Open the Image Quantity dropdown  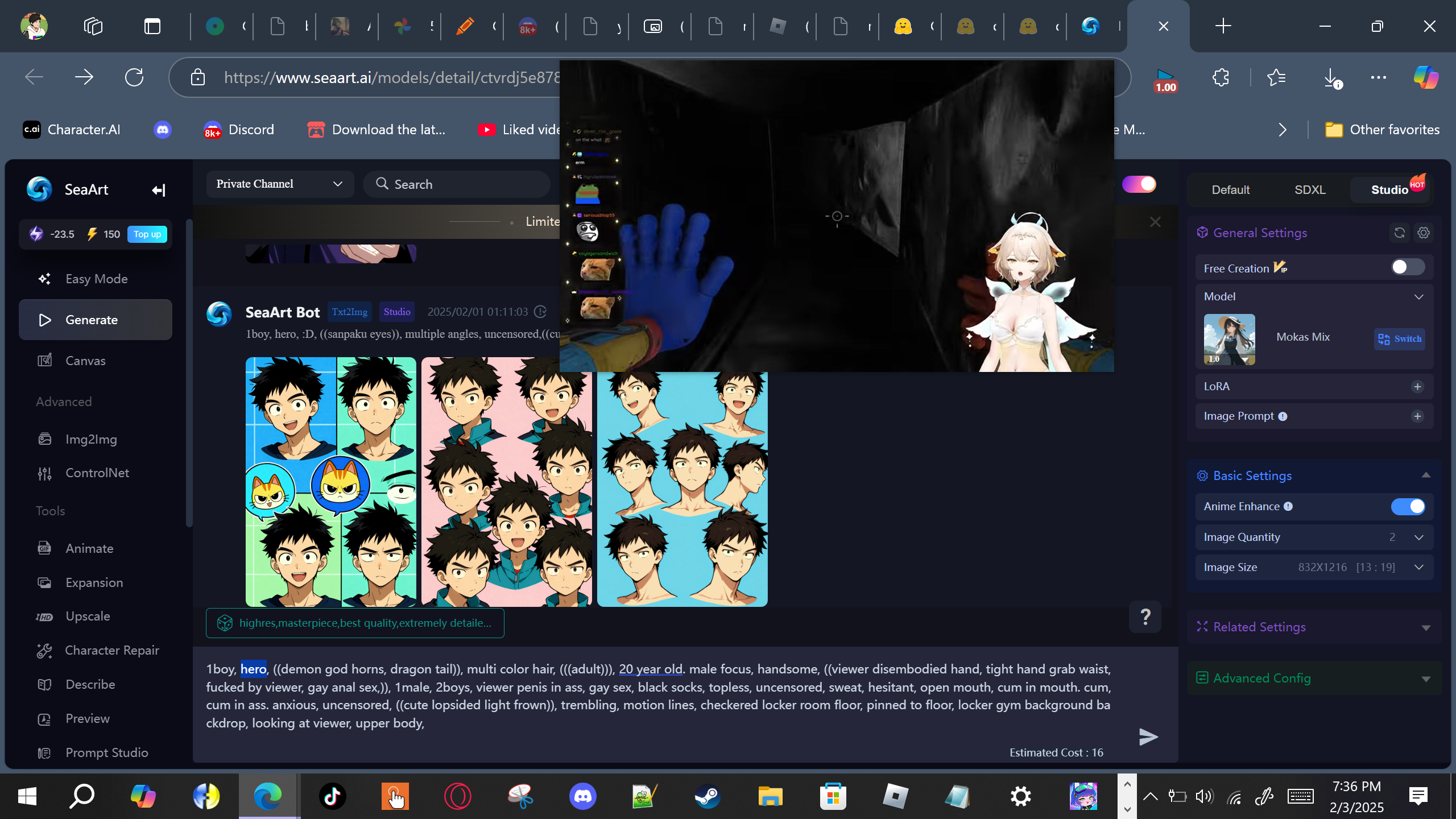coord(1314,537)
